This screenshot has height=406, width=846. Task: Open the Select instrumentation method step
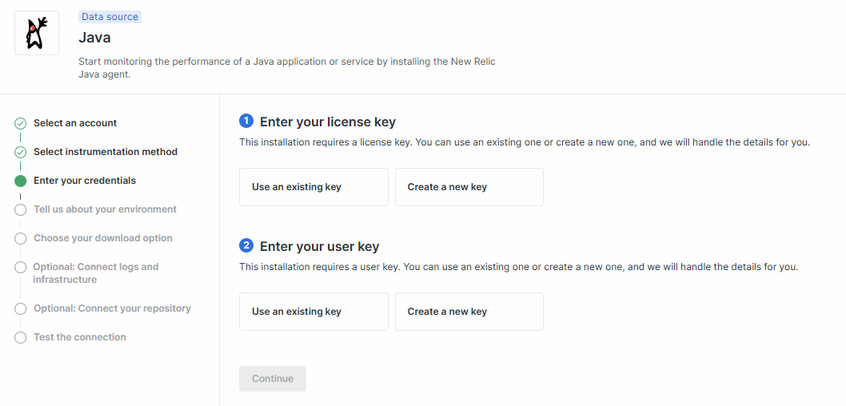click(105, 152)
